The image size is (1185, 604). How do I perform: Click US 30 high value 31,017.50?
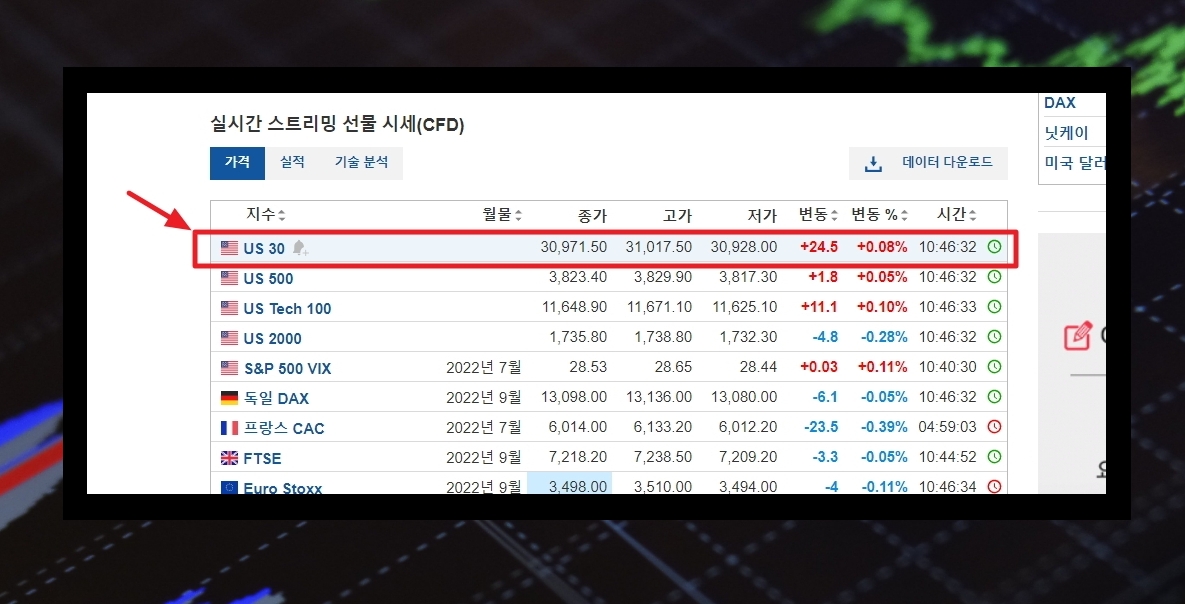coord(658,247)
